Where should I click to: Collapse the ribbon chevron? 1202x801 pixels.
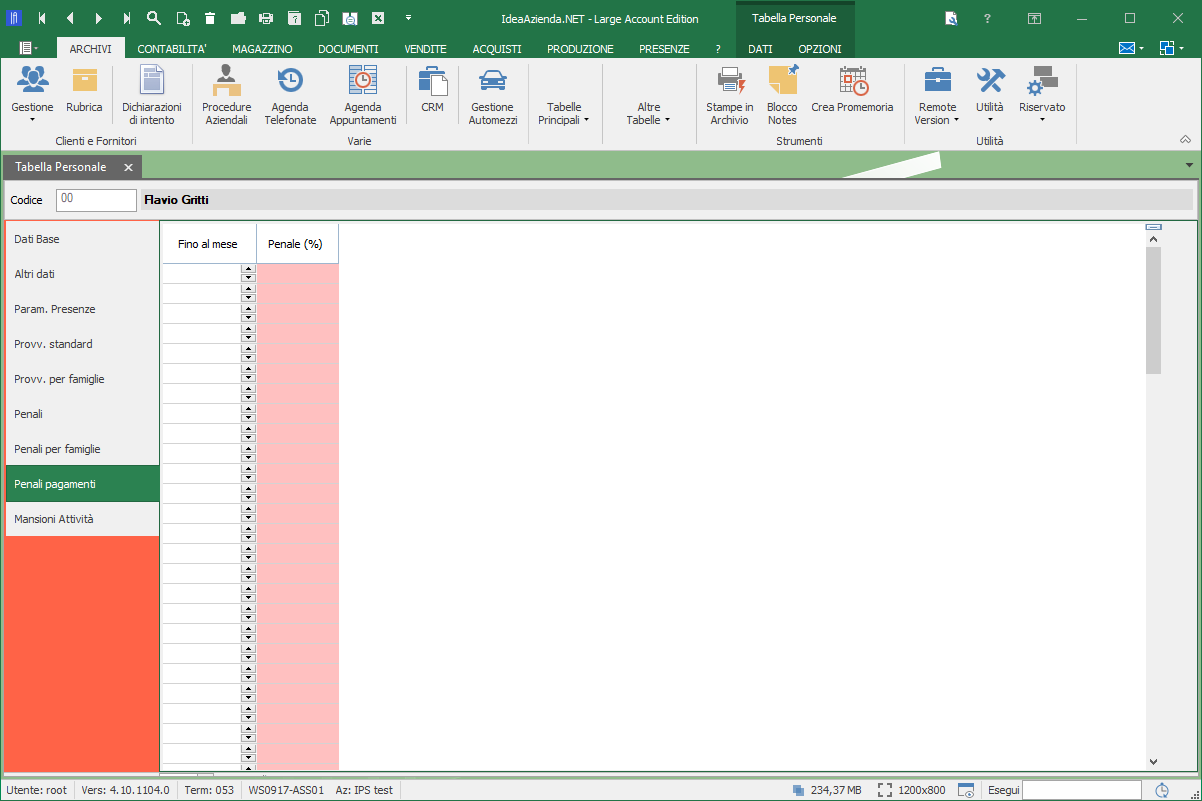point(1186,140)
